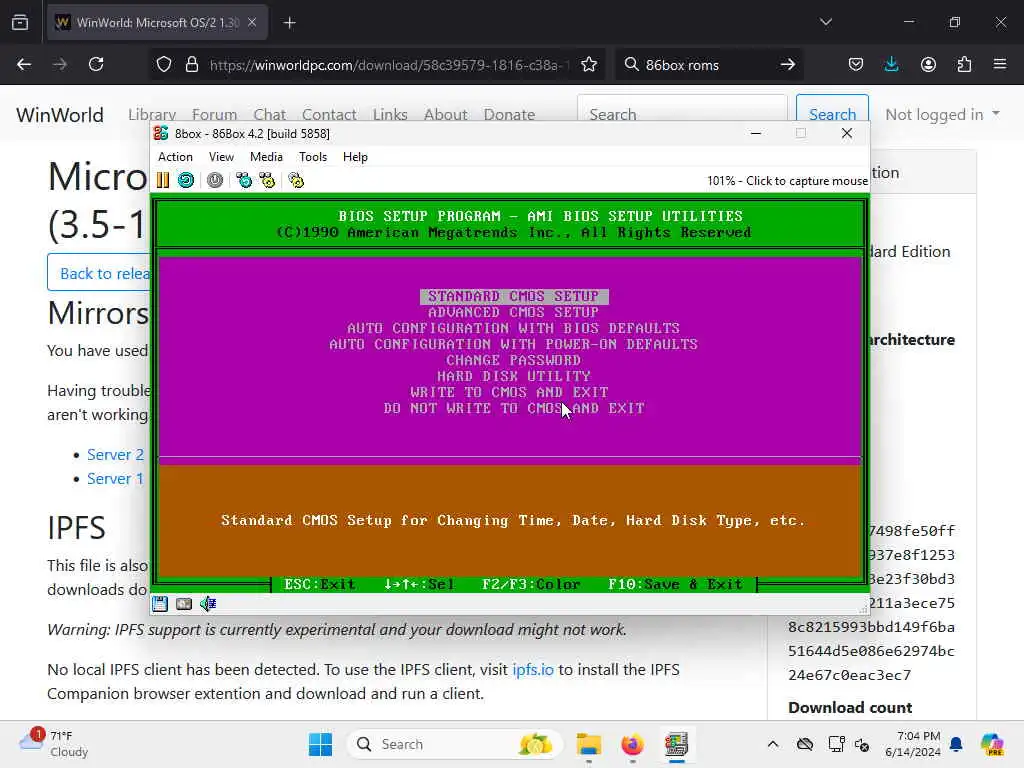Open Firefox View recent browsing icon
The image size is (1024, 768).
click(20, 22)
